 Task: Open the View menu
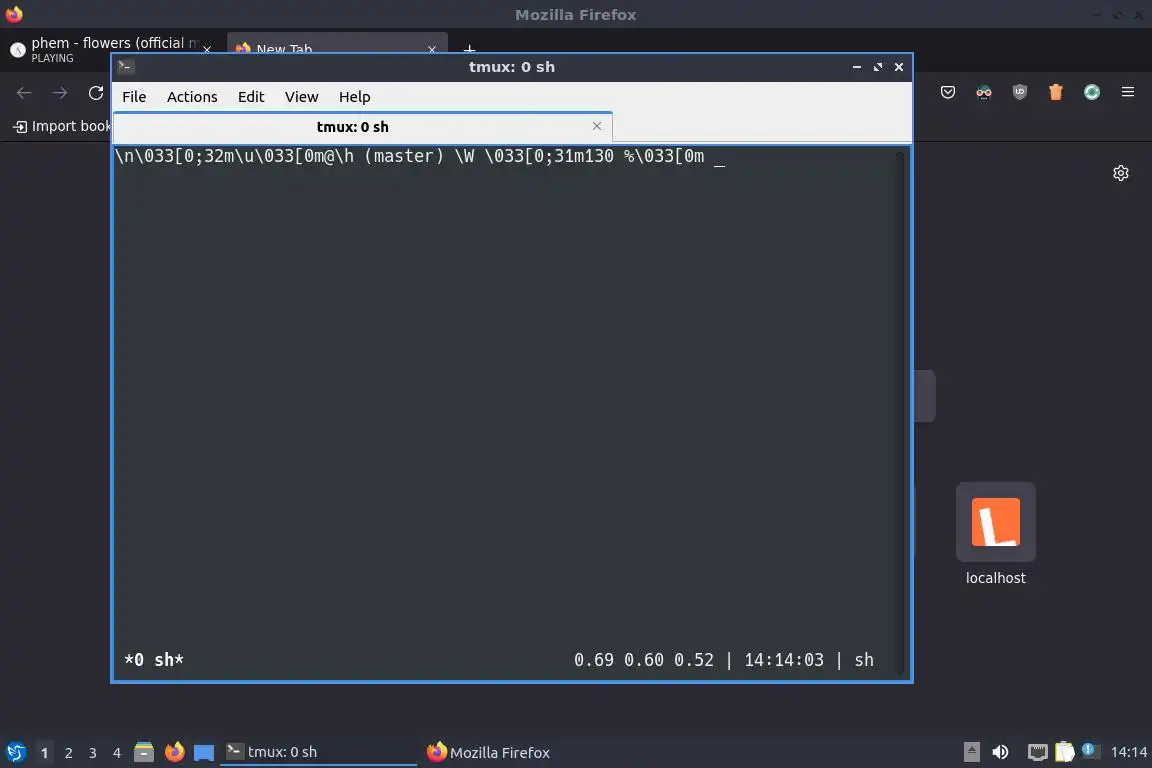click(x=301, y=97)
